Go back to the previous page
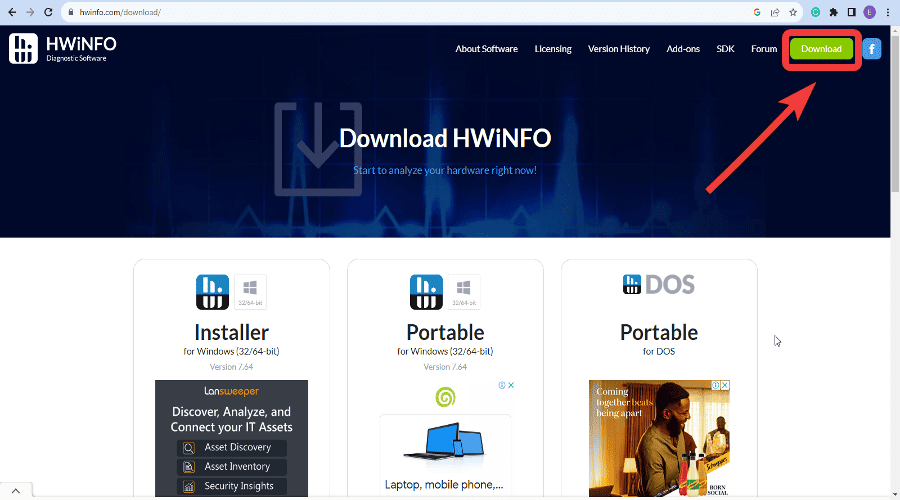 click(x=12, y=12)
